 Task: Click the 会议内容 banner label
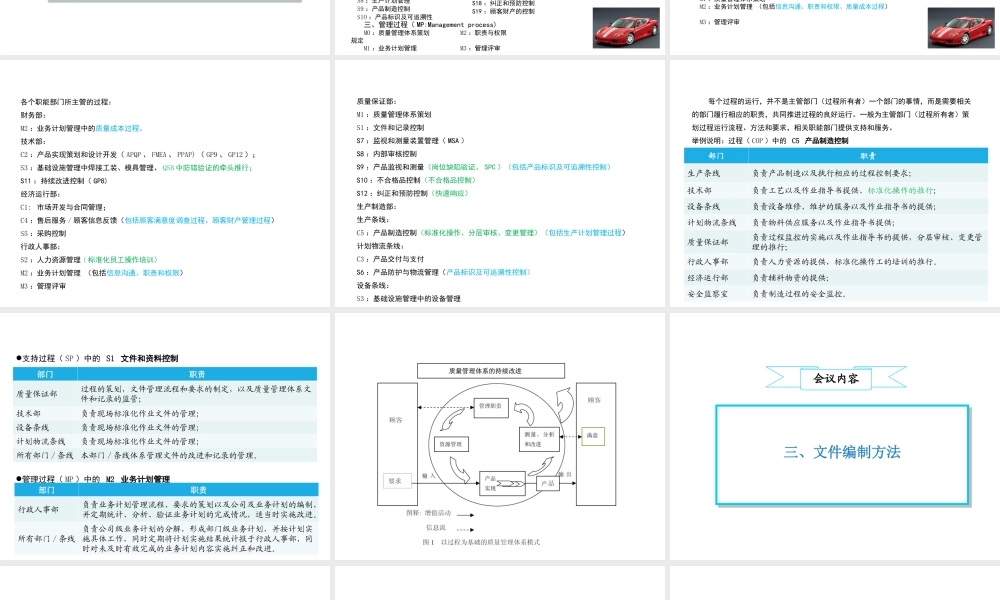[x=835, y=378]
